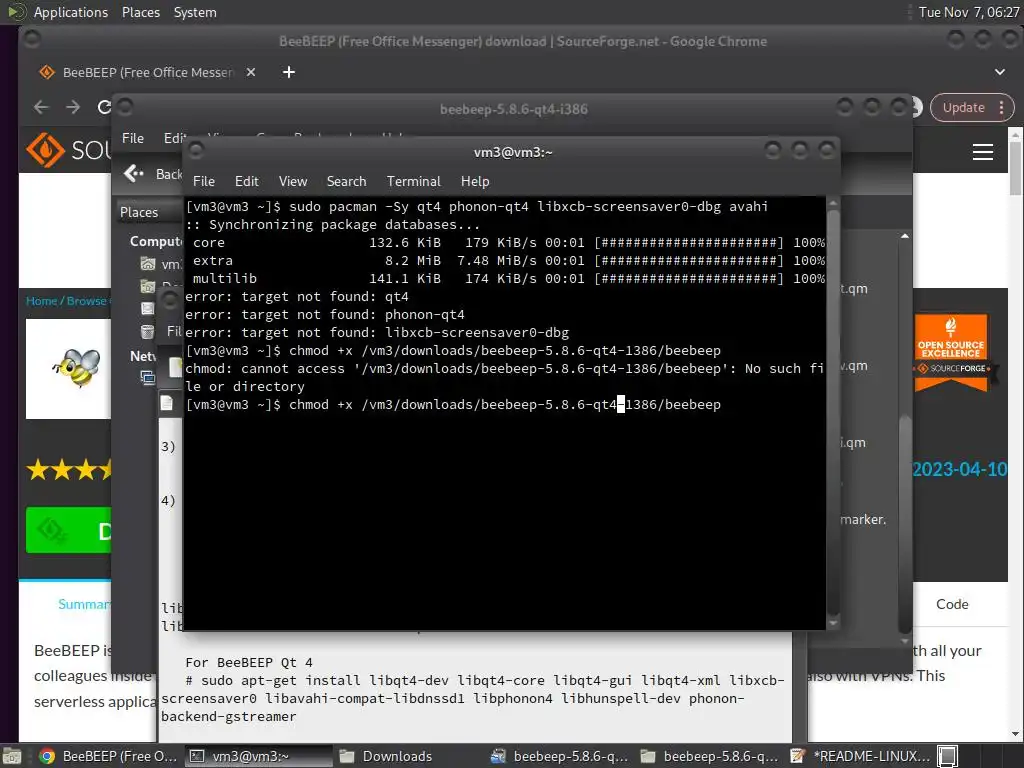Click the 2023-04-10 date text

tap(959, 470)
